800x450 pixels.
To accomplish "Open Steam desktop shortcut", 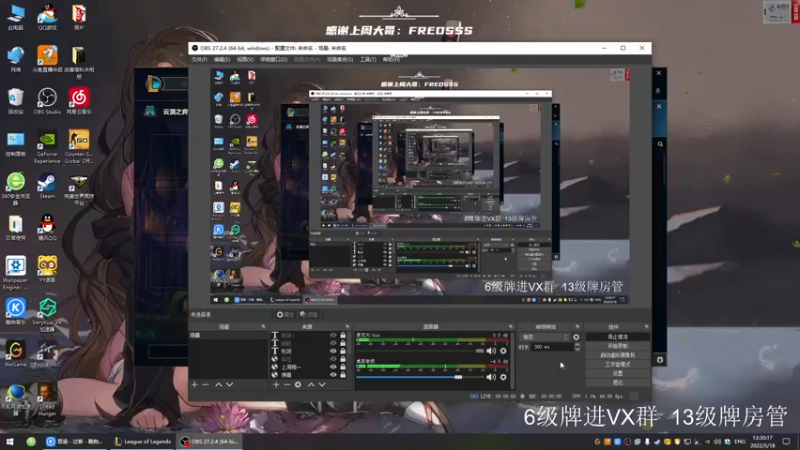I will [x=47, y=186].
